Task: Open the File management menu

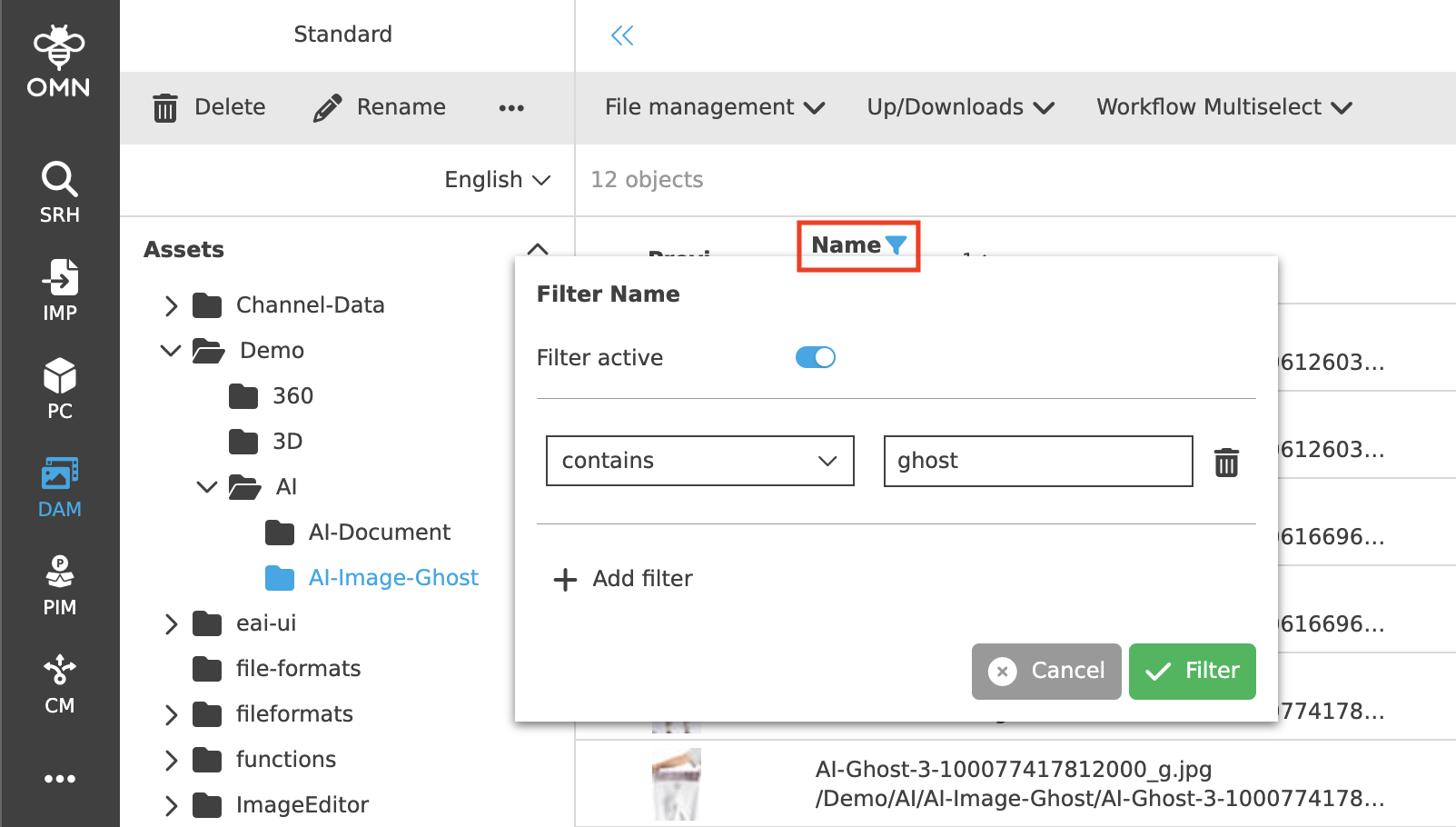Action: pos(713,107)
